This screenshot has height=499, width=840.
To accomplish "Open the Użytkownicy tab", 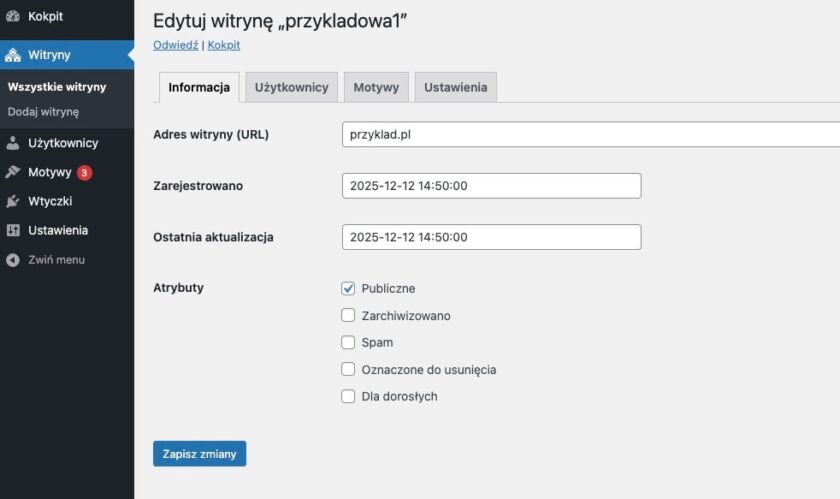I will click(291, 87).
